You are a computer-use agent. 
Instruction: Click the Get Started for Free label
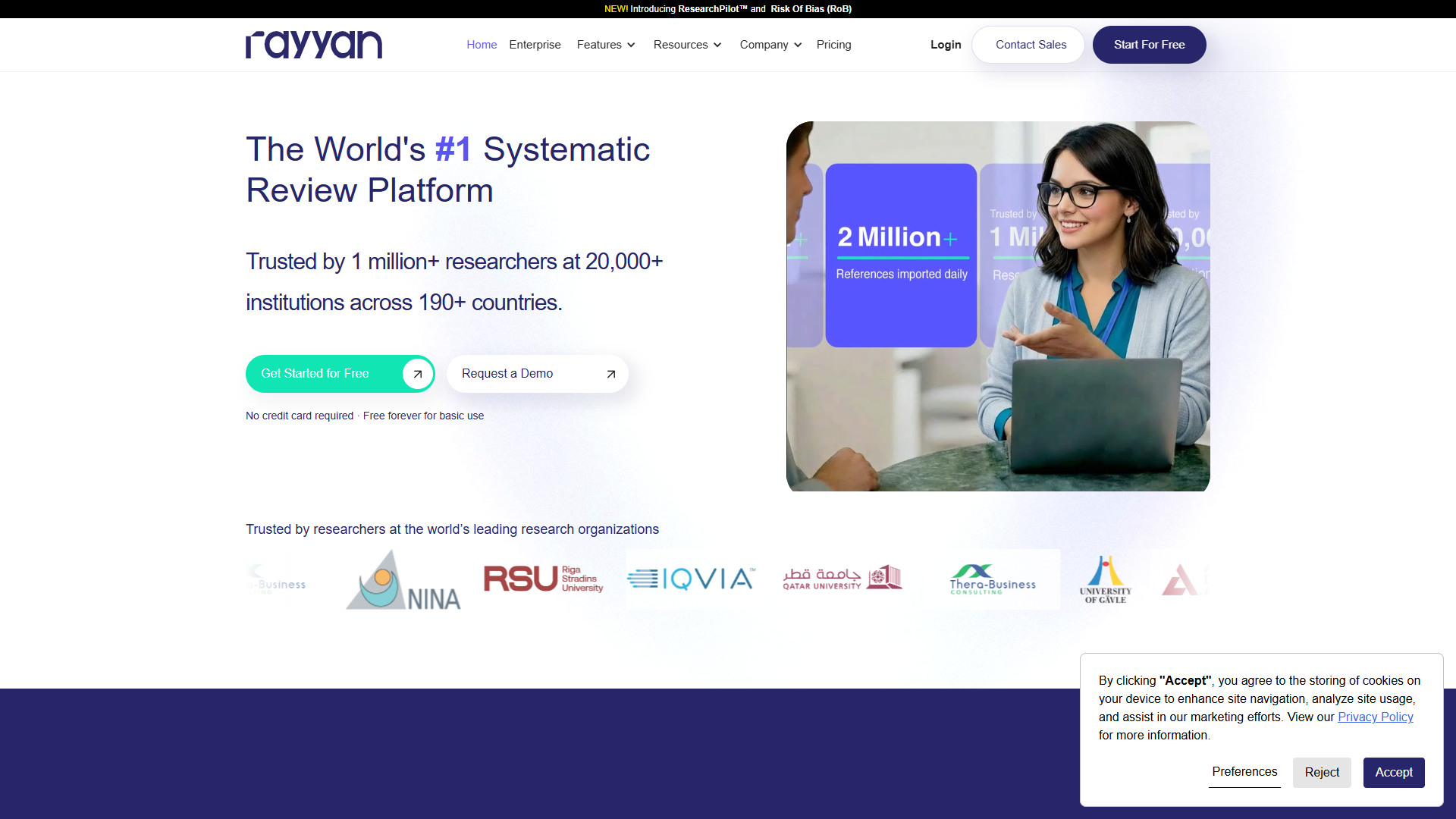[315, 374]
